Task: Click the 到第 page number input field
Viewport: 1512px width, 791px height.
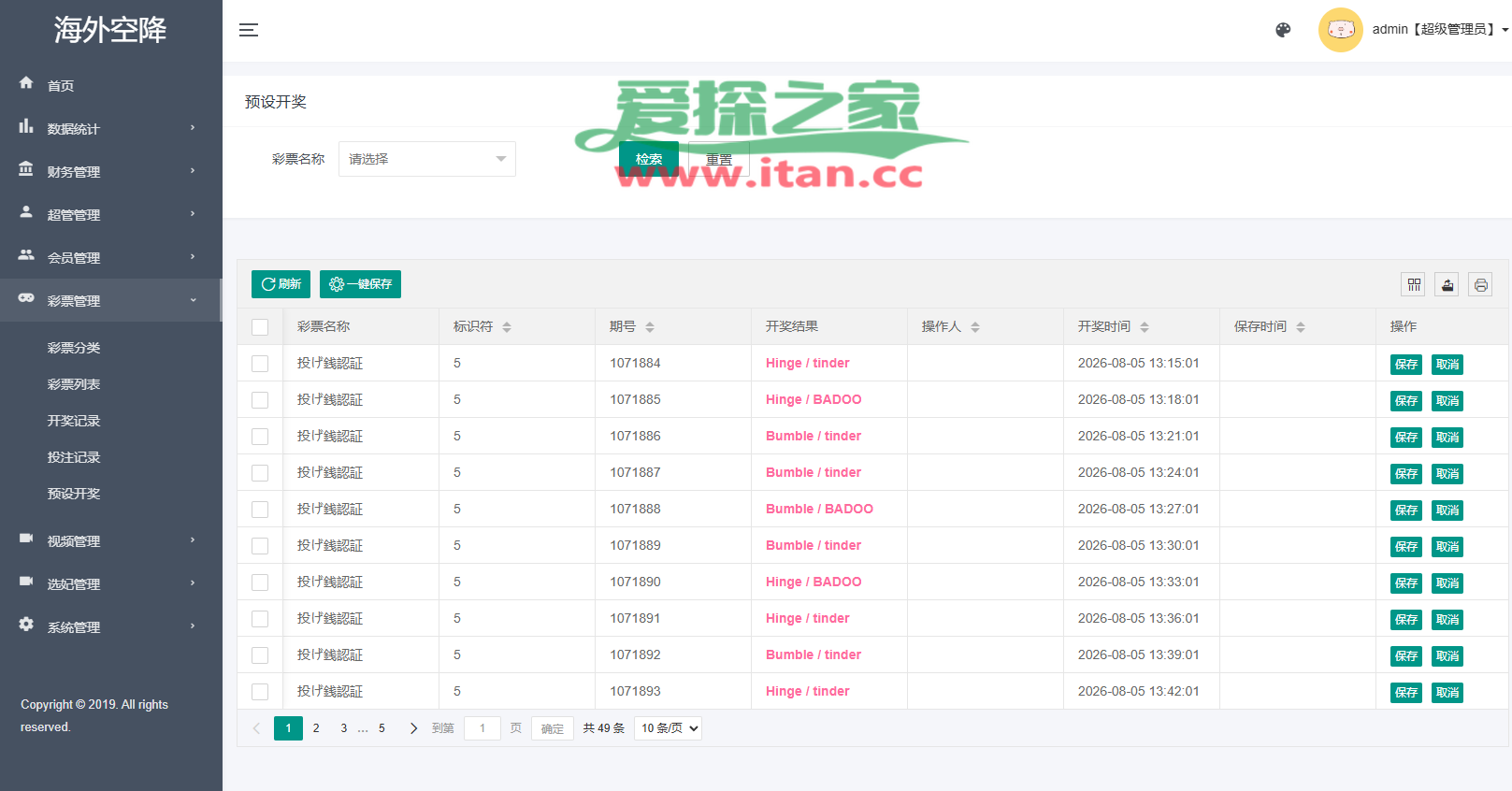Action: (482, 728)
